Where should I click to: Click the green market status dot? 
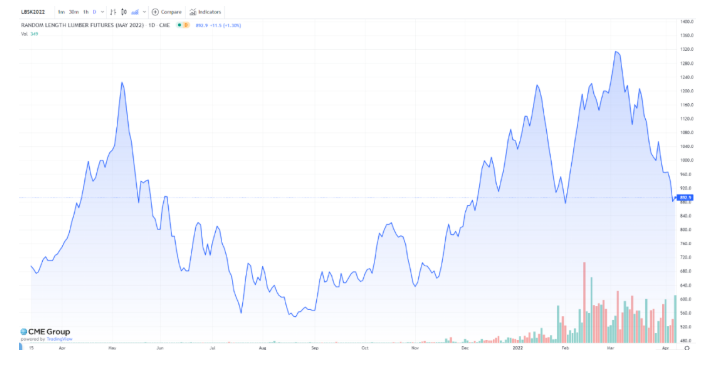pos(179,25)
